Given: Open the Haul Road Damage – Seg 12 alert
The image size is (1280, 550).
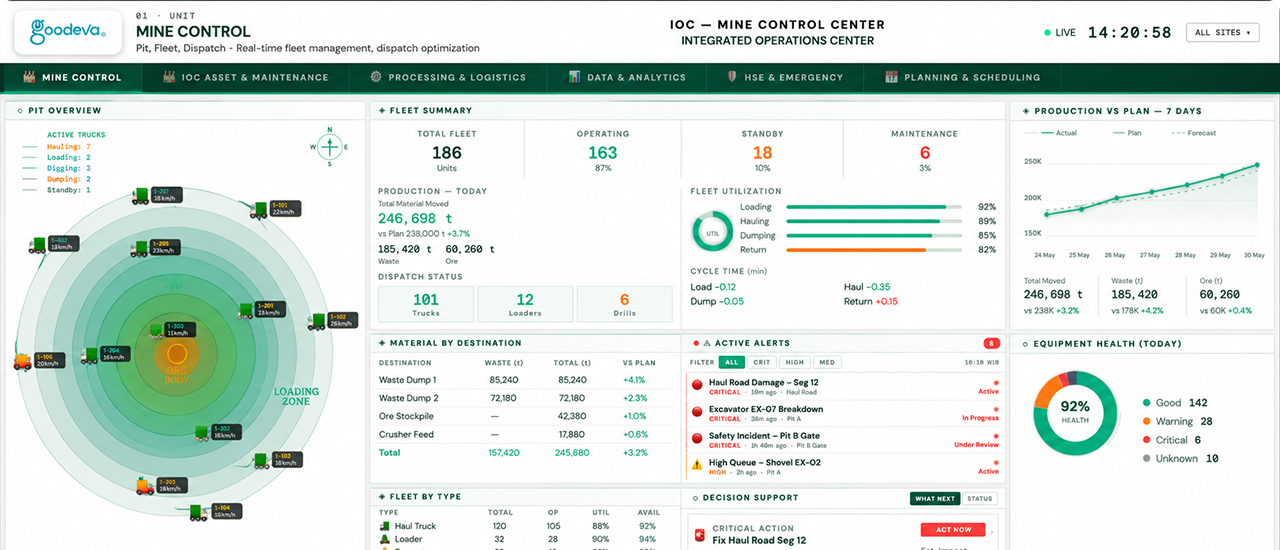Looking at the screenshot, I should tap(845, 387).
